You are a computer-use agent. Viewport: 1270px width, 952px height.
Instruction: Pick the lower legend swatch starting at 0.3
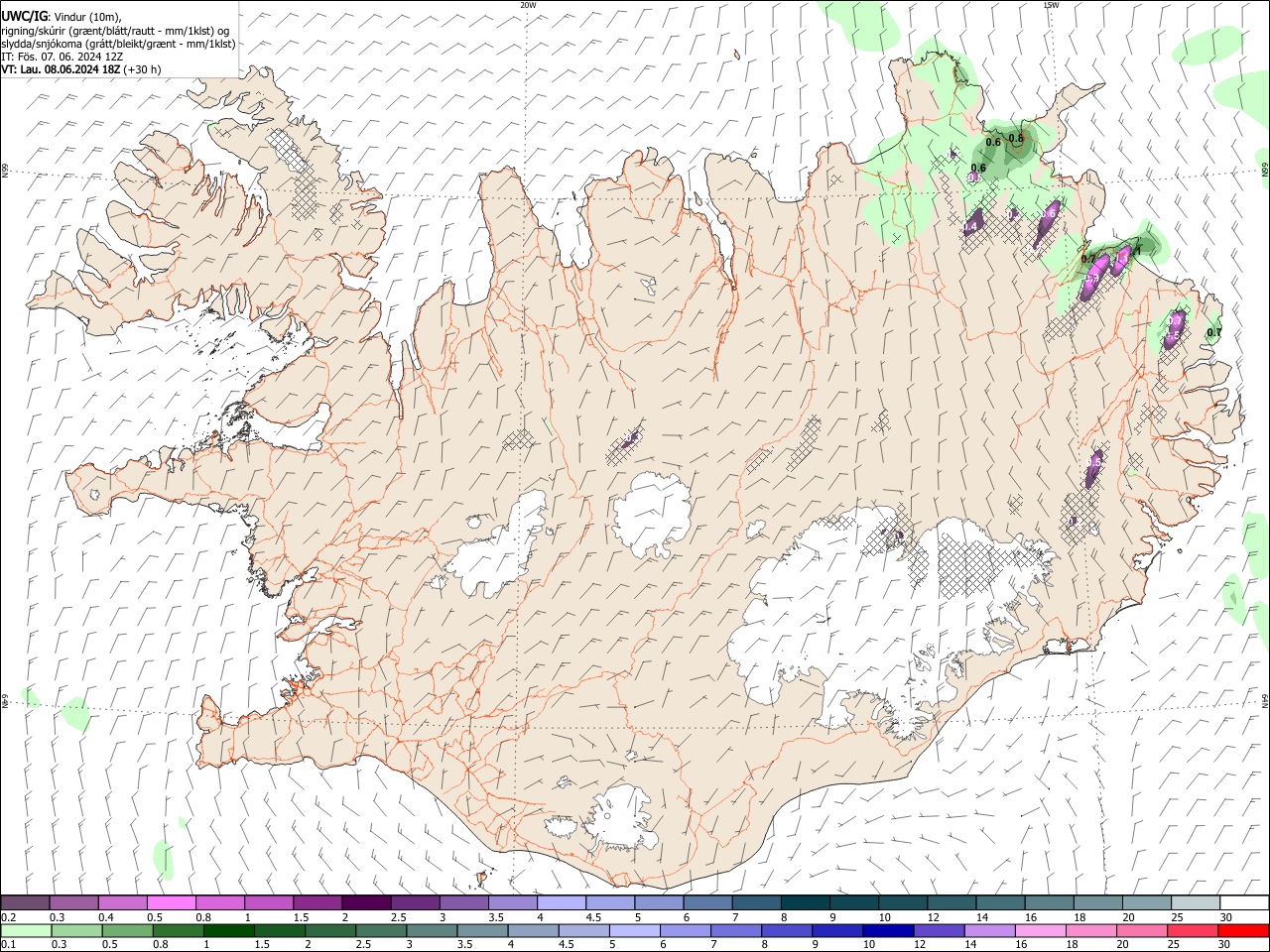pos(77,930)
